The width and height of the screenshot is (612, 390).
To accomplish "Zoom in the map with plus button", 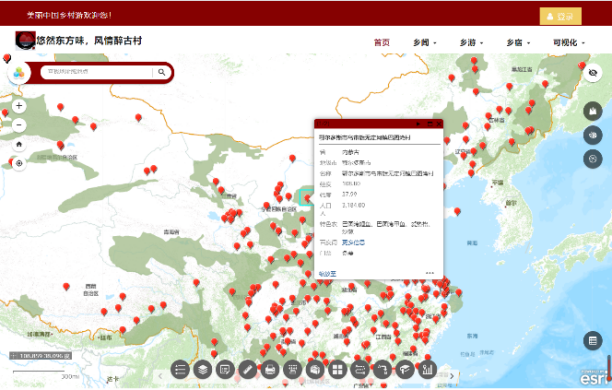I will click(x=19, y=106).
